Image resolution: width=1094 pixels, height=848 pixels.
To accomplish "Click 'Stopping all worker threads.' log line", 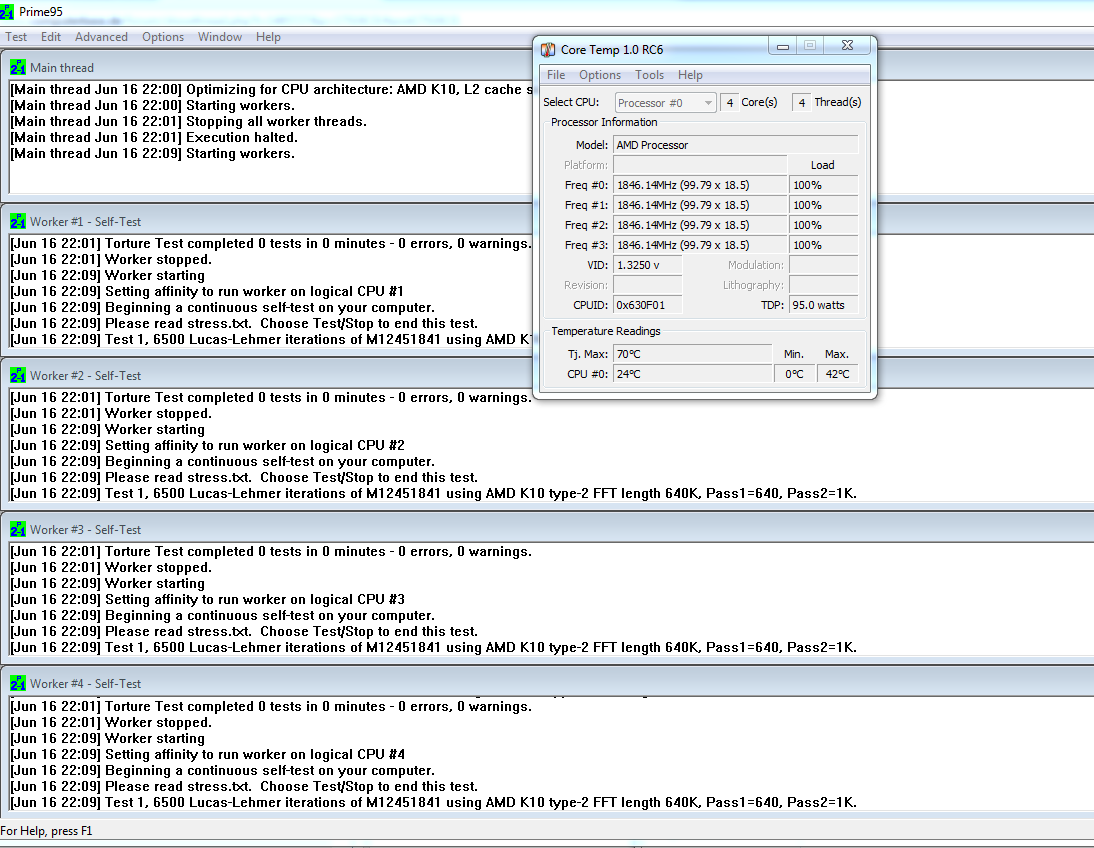I will click(188, 121).
